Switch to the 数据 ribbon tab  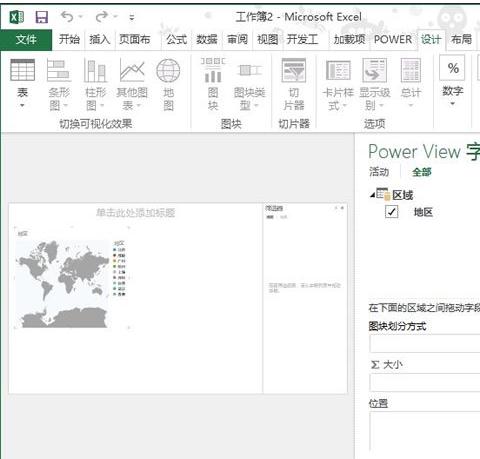tap(207, 40)
